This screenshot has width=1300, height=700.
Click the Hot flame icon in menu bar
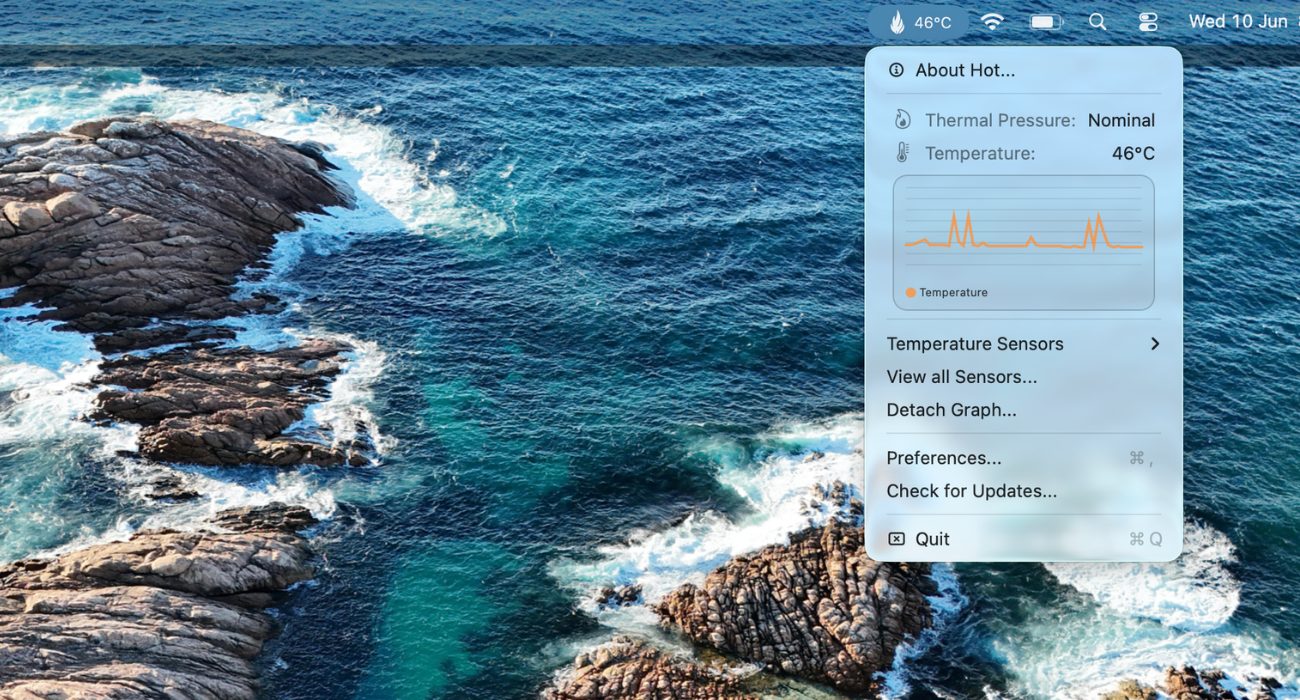click(x=897, y=22)
